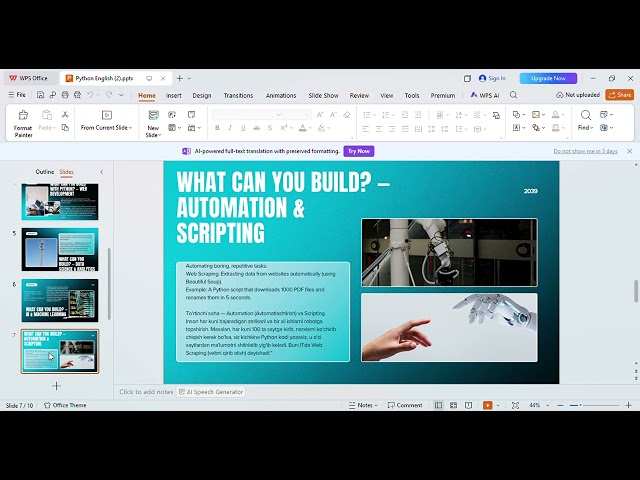Click the presentation mode icon on file tab
This screenshot has width=640, height=480.
pyautogui.click(x=149, y=78)
